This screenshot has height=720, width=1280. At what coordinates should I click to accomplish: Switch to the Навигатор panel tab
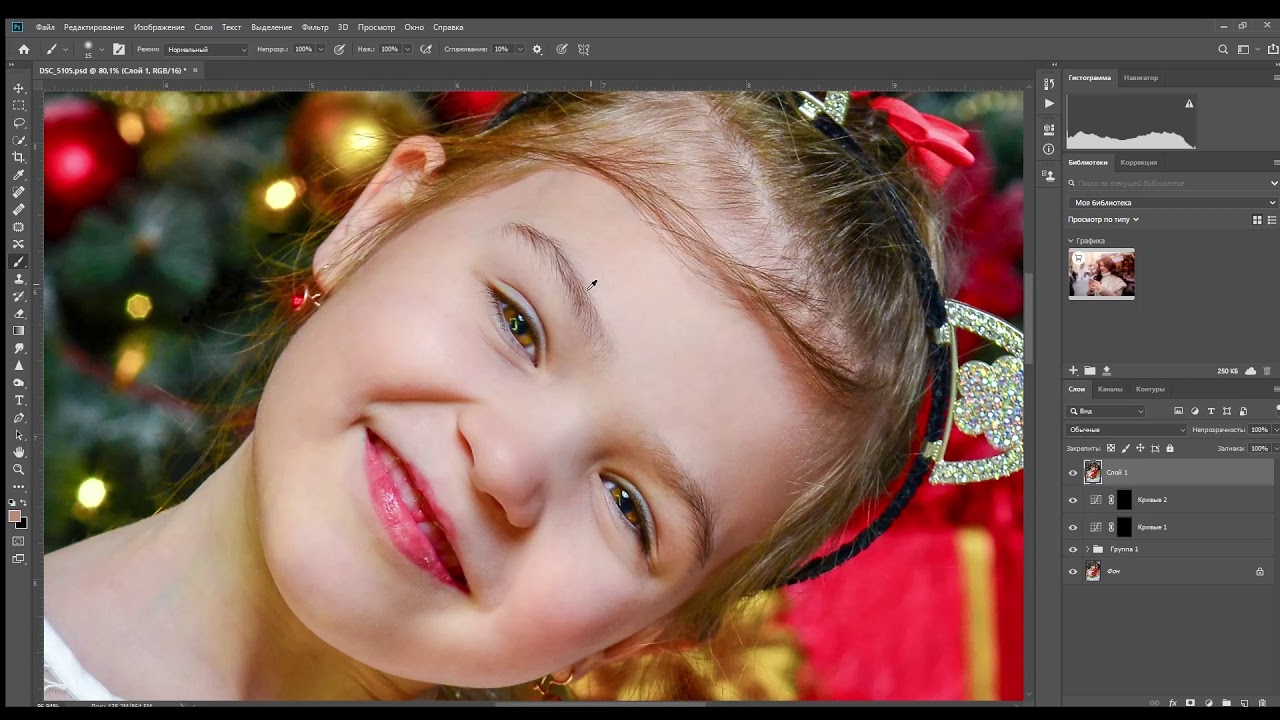point(1140,77)
